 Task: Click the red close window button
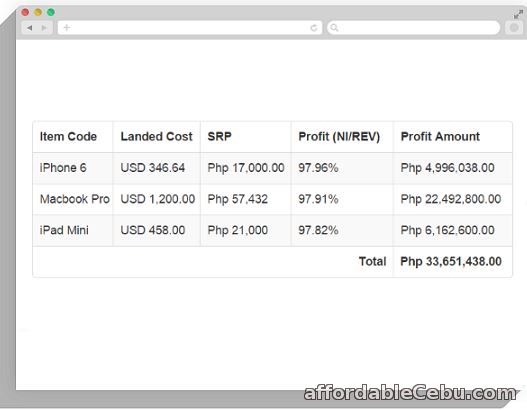click(x=25, y=12)
